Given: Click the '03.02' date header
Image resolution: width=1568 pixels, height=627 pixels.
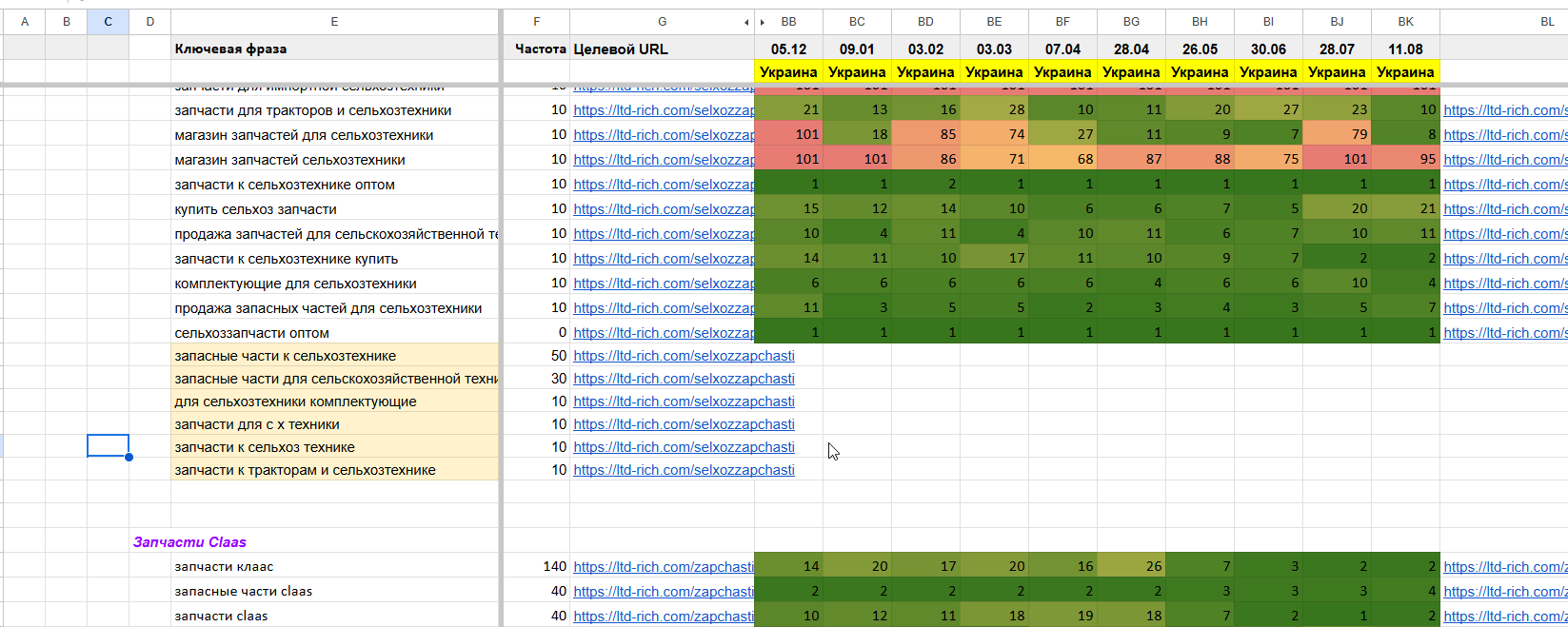Looking at the screenshot, I should click(926, 49).
